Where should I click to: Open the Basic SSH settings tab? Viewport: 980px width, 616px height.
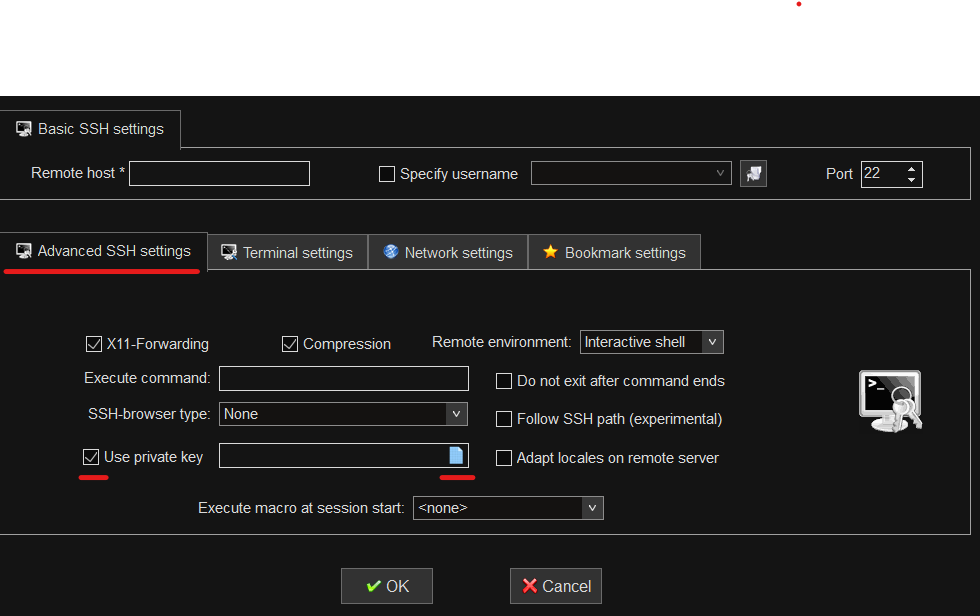coord(90,129)
